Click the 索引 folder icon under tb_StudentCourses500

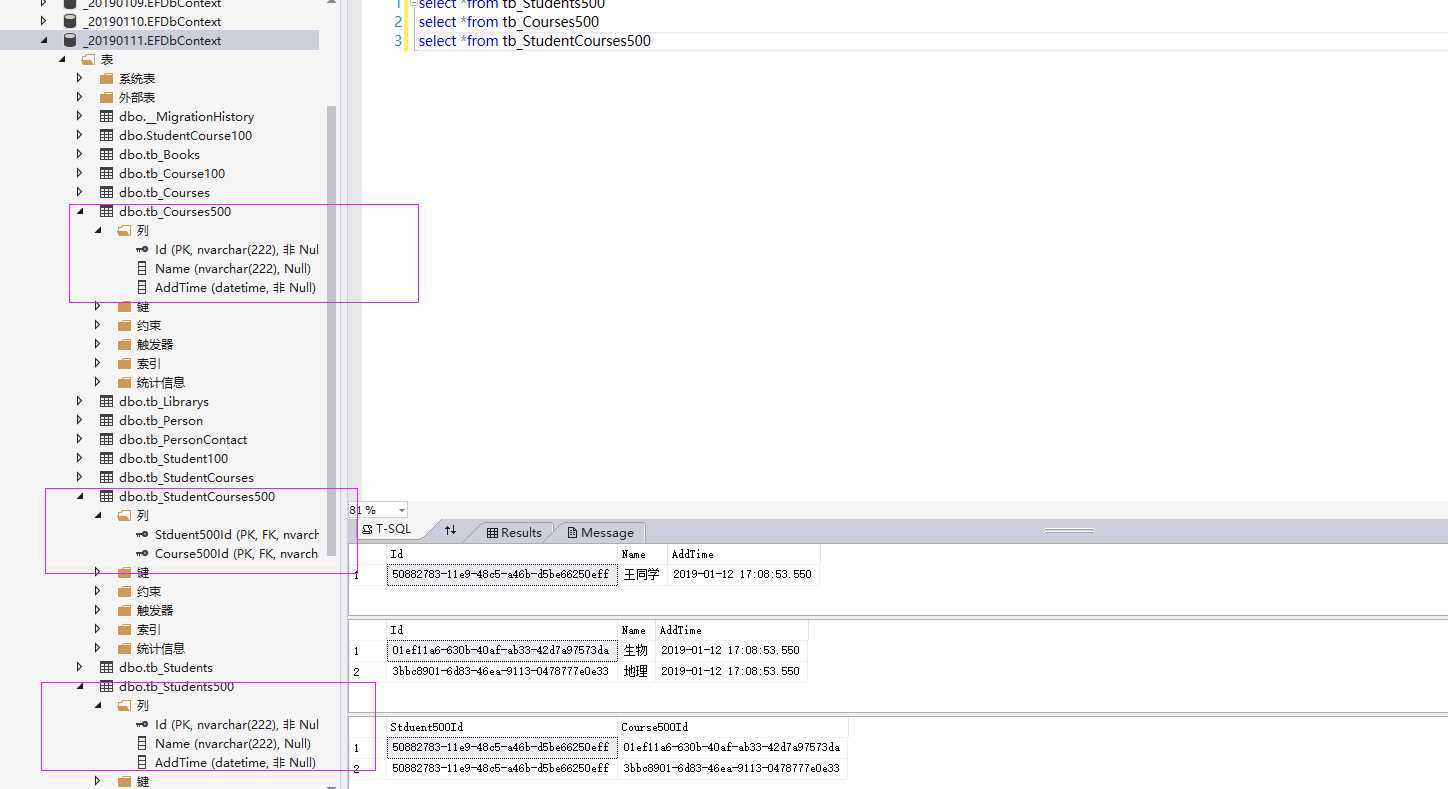coord(125,630)
